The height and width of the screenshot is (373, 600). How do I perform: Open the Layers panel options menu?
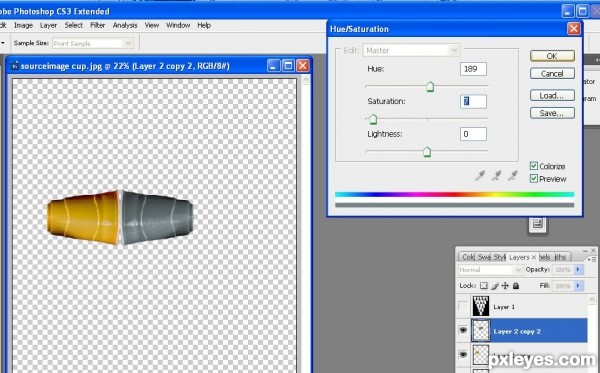click(x=593, y=259)
